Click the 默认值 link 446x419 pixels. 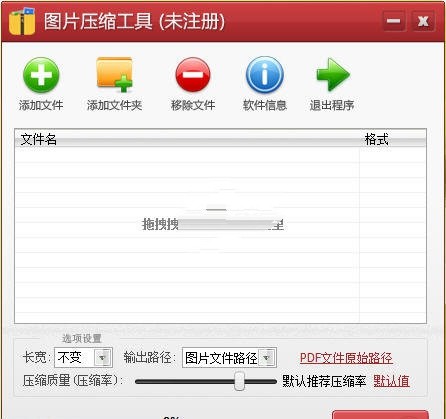[391, 381]
